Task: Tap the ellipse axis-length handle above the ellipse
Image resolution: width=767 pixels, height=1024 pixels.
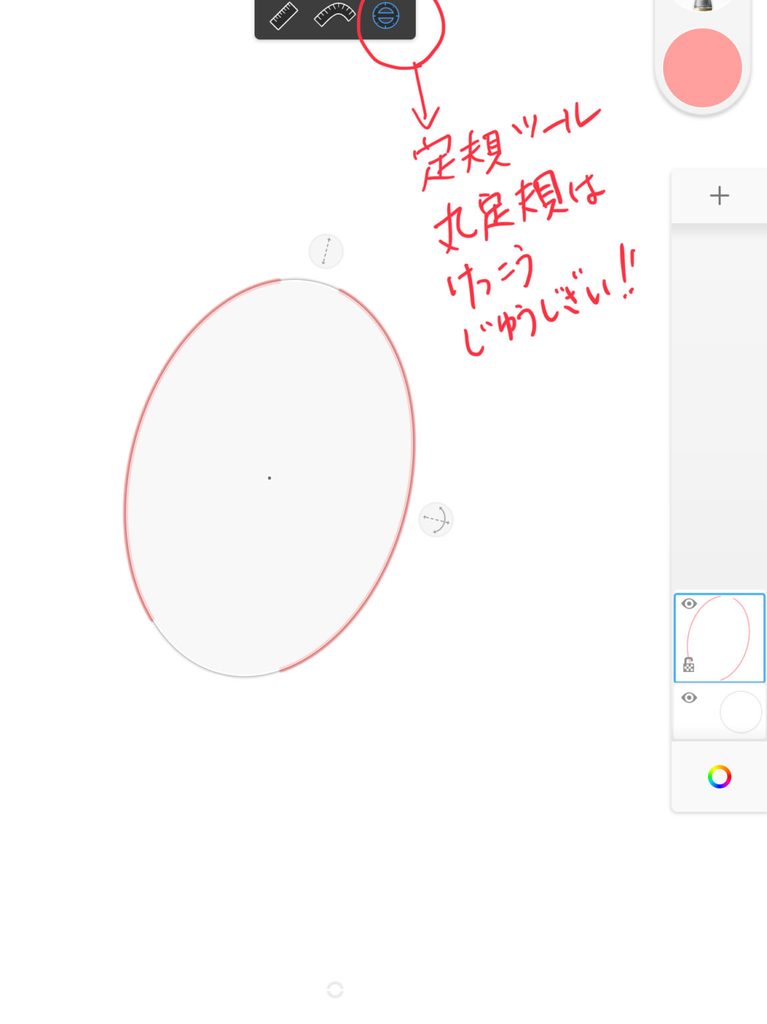Action: tap(325, 251)
